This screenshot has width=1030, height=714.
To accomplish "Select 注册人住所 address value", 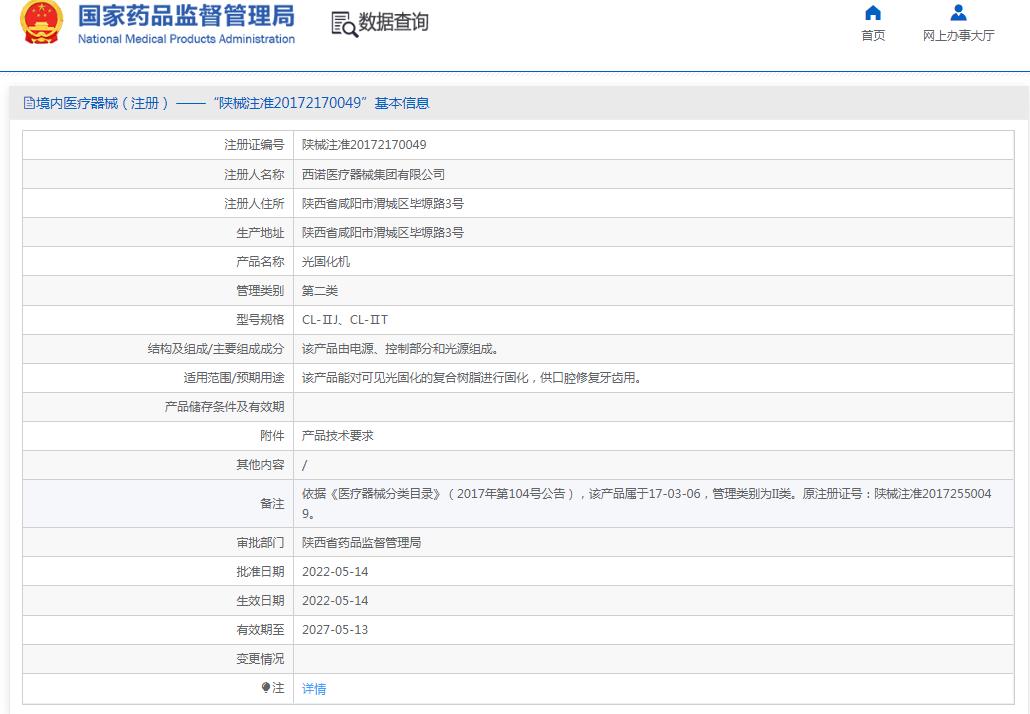I will tap(382, 204).
